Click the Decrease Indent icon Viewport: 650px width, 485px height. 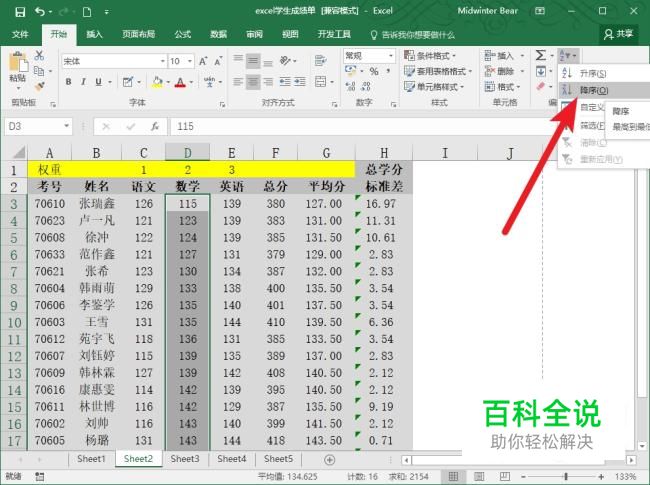(285, 82)
